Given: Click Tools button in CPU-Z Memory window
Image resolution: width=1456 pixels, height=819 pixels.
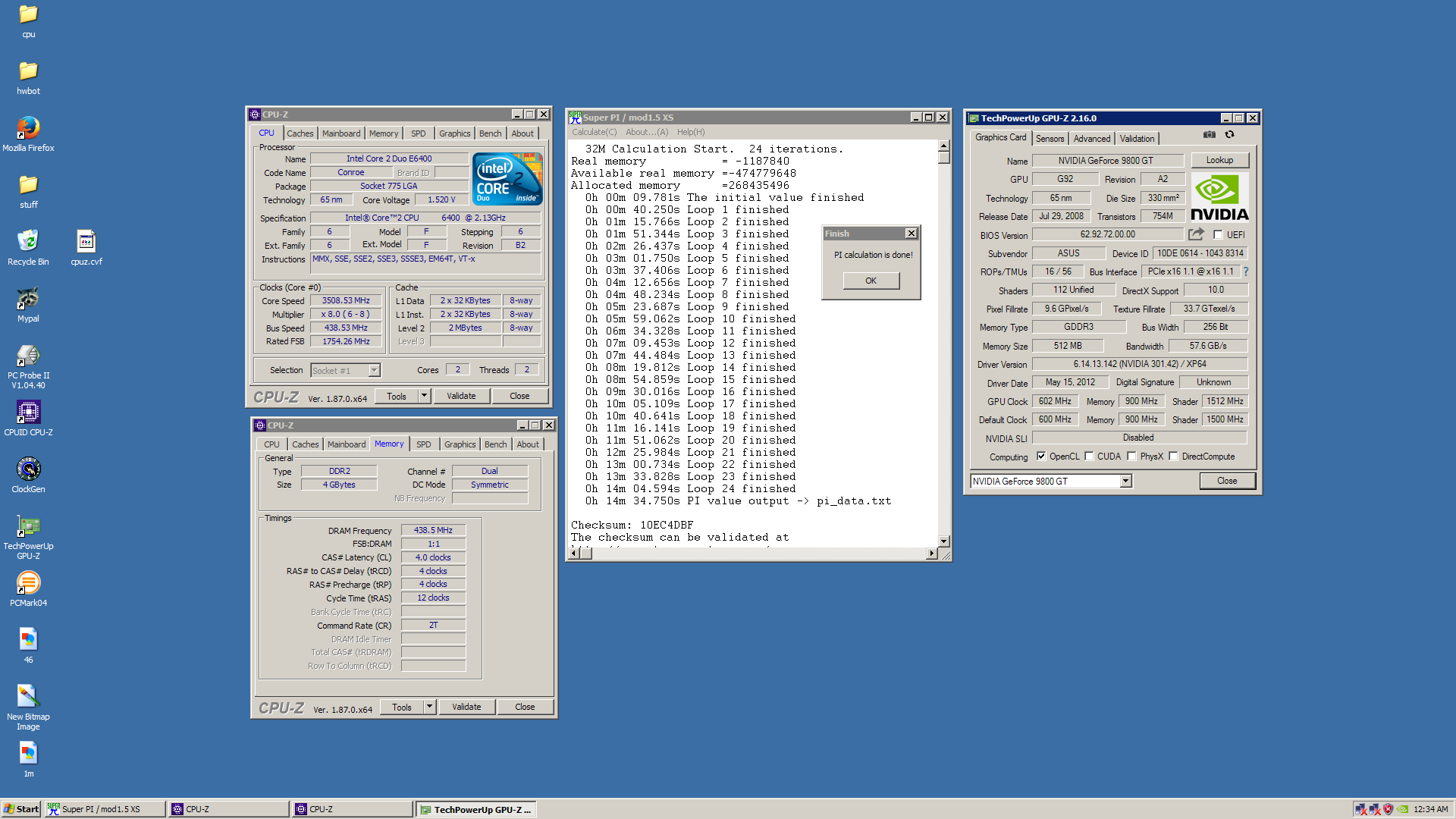Looking at the screenshot, I should 402,707.
